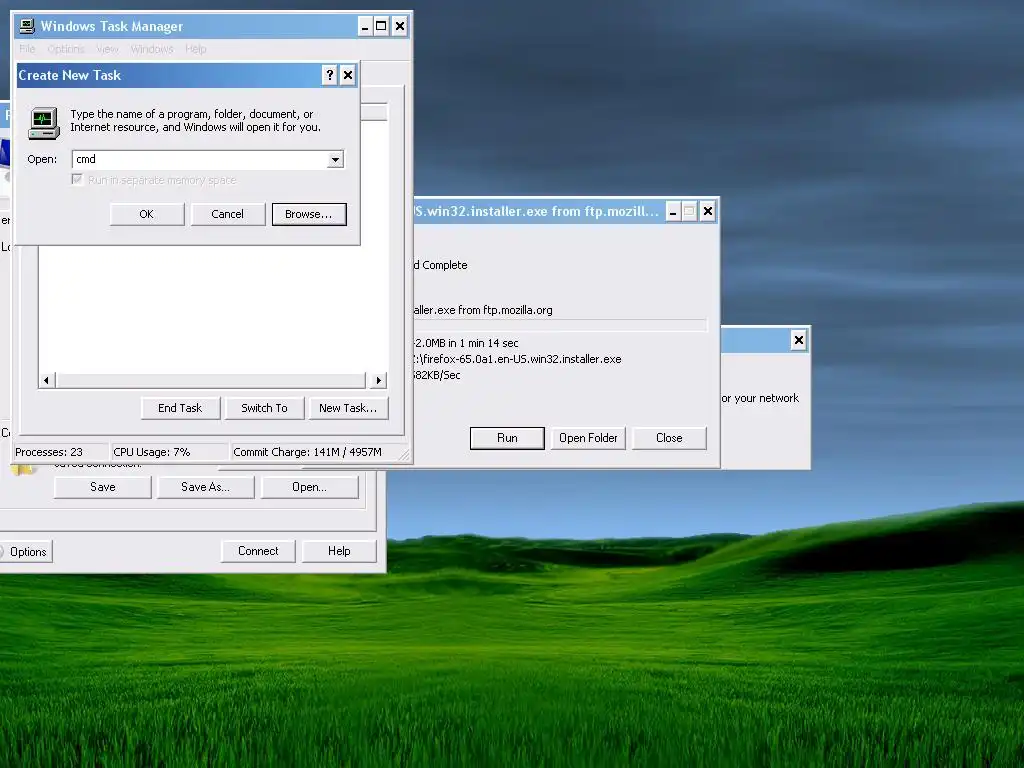Close the network dialog behind the download window
1024x768 pixels.
tap(798, 340)
